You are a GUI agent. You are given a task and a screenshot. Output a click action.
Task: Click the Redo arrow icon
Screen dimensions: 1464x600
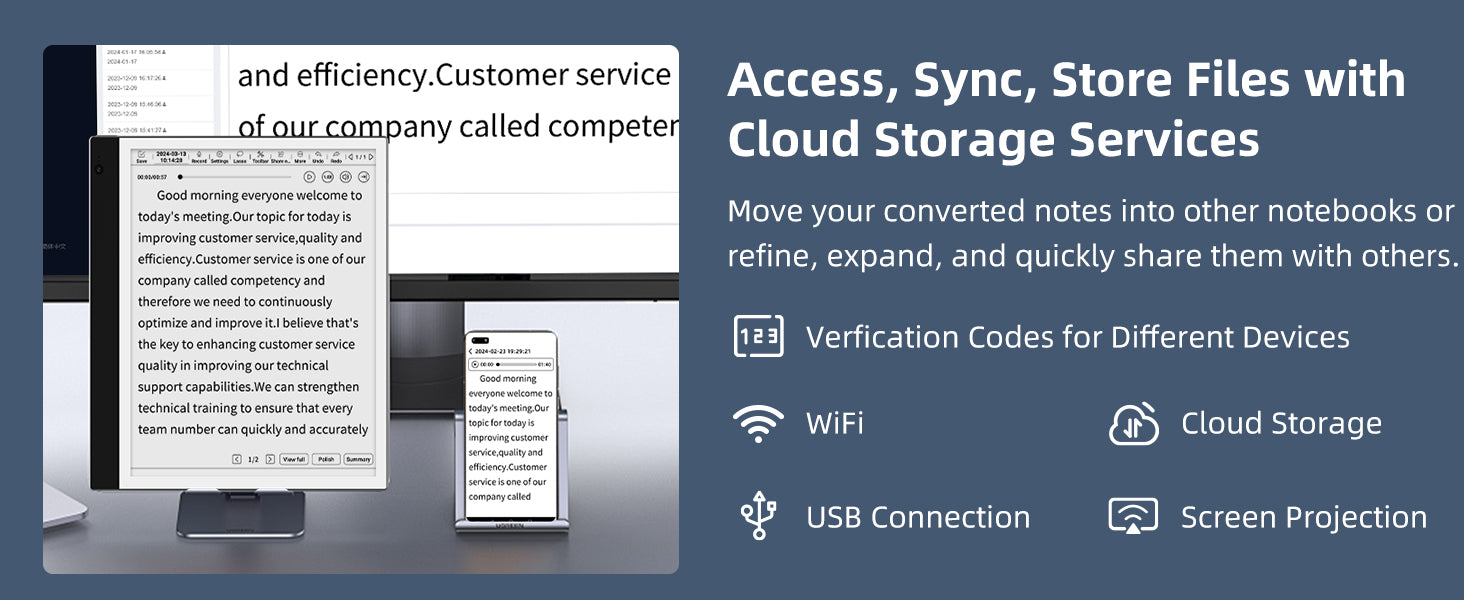pos(336,156)
